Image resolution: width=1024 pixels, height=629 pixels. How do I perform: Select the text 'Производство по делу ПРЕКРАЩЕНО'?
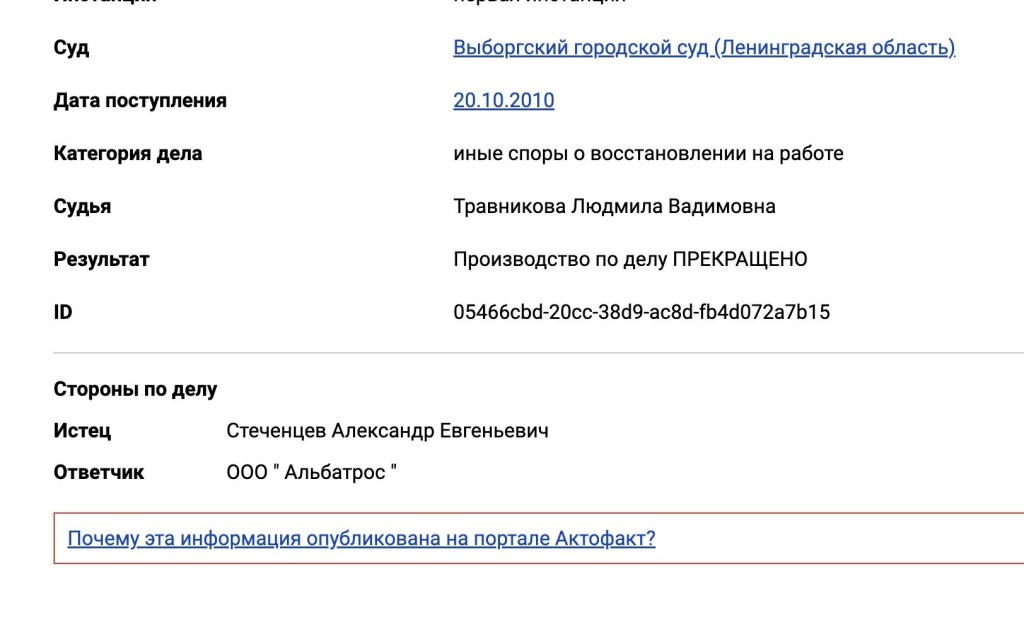630,260
